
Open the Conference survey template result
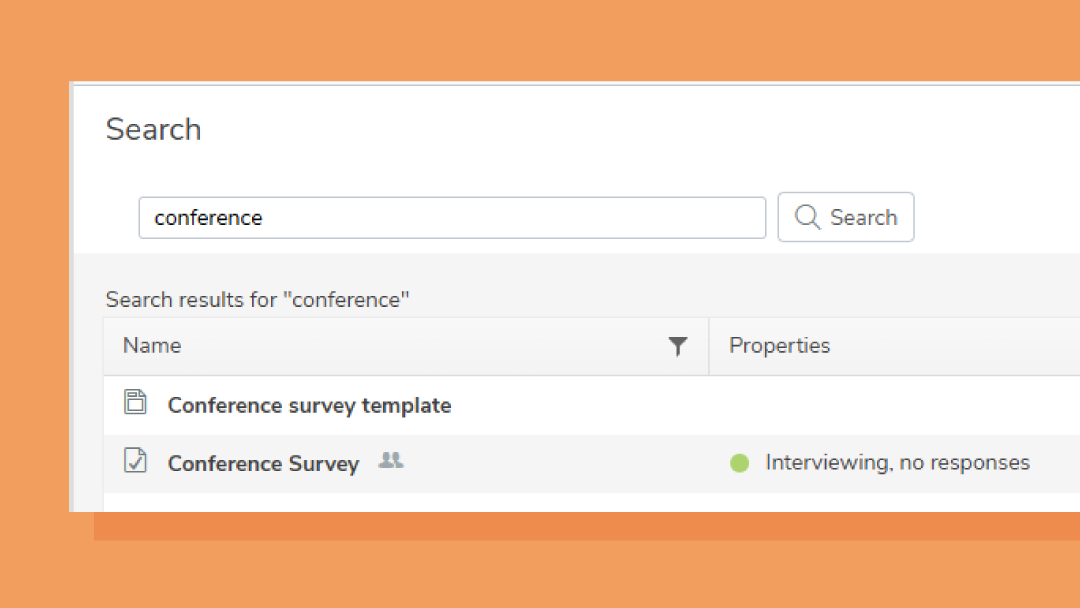point(309,405)
